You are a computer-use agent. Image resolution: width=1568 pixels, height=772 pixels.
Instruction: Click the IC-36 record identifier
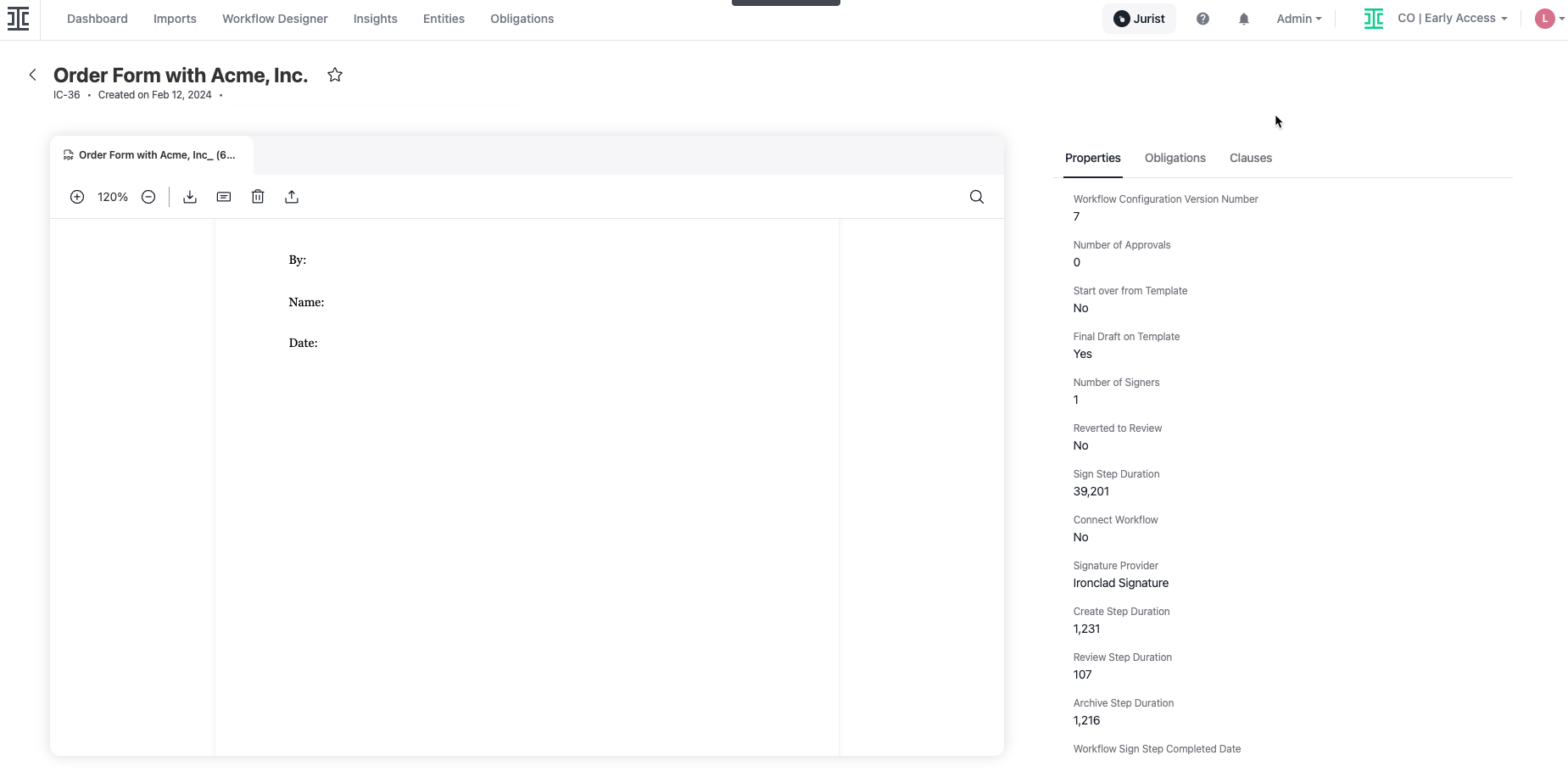click(67, 95)
